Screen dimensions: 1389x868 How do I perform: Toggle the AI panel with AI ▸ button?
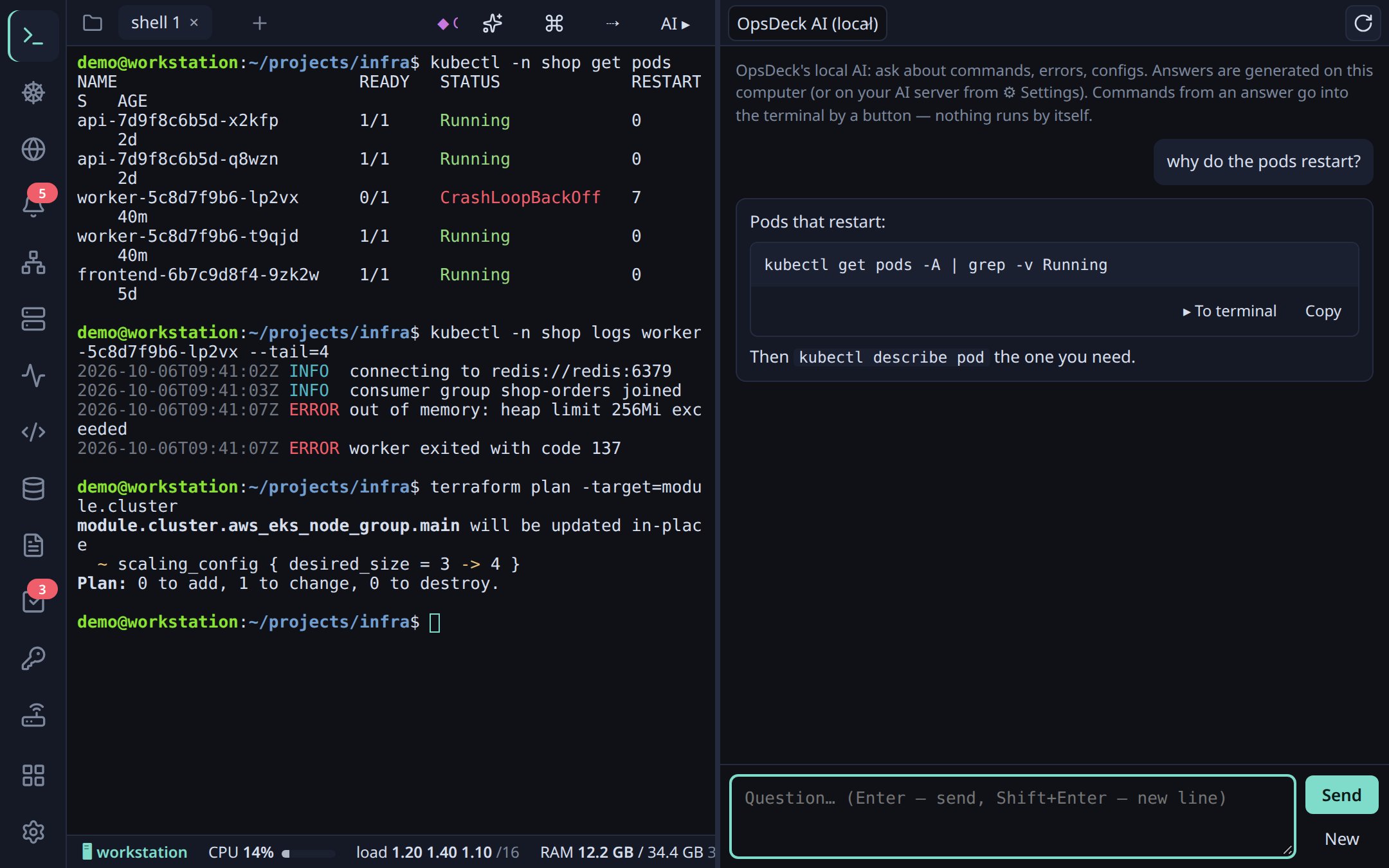pos(675,24)
